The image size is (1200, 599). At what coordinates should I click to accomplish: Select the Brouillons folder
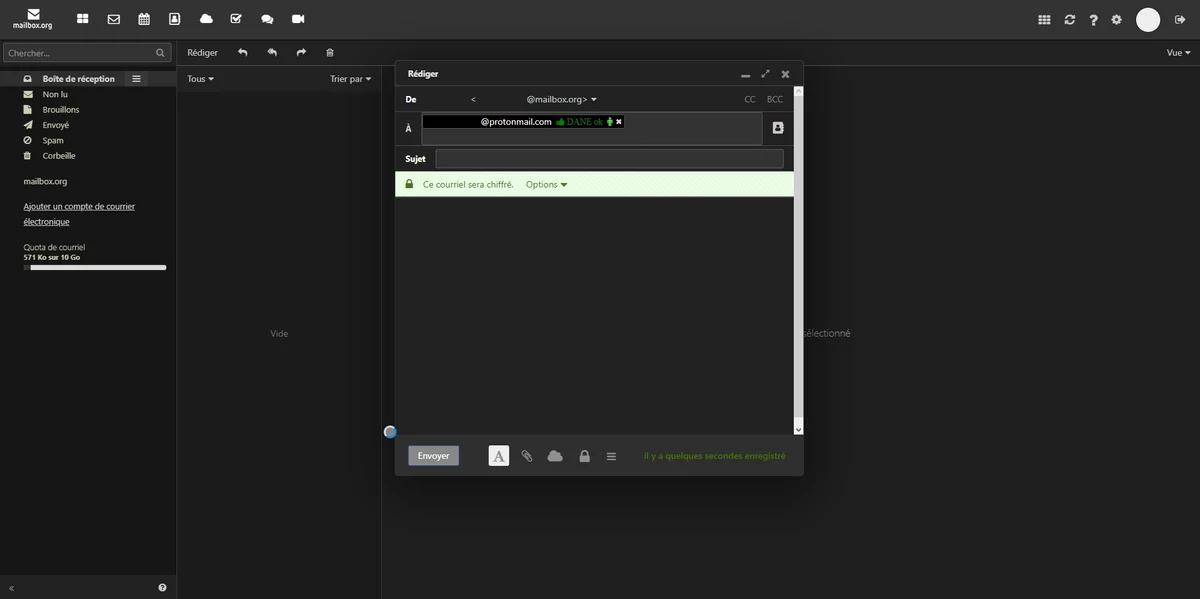coord(61,110)
